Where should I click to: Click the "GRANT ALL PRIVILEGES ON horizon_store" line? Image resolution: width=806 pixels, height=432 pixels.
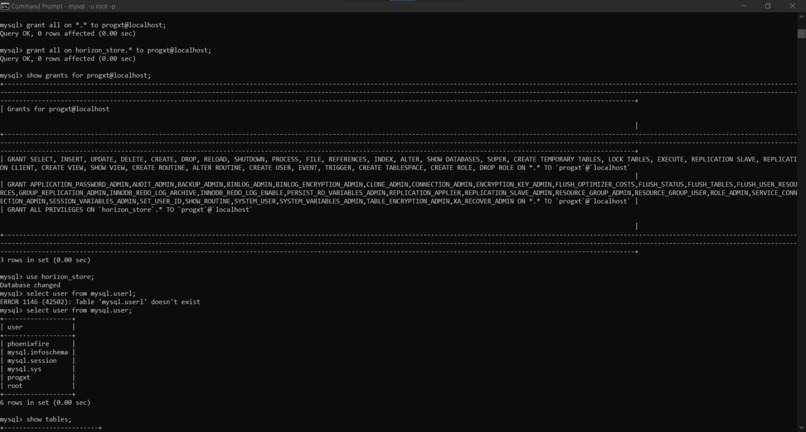130,210
